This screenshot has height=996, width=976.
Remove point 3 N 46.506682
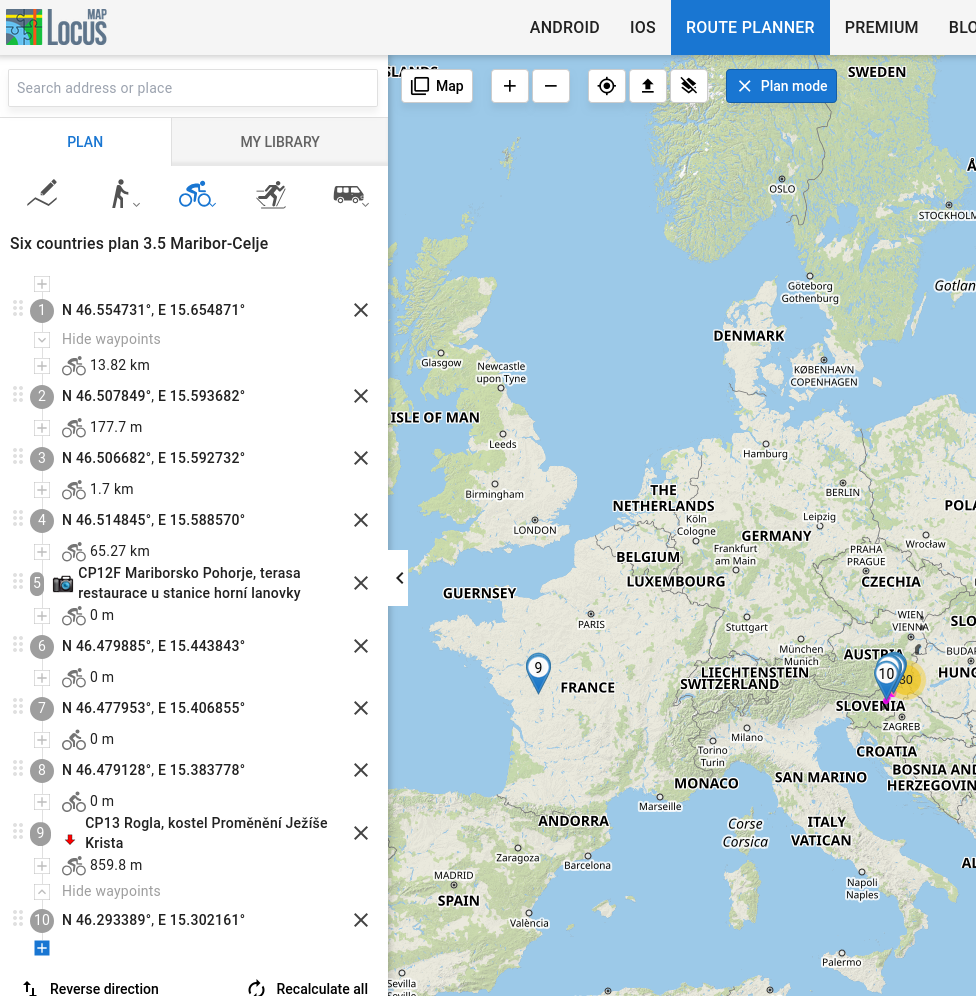(361, 458)
